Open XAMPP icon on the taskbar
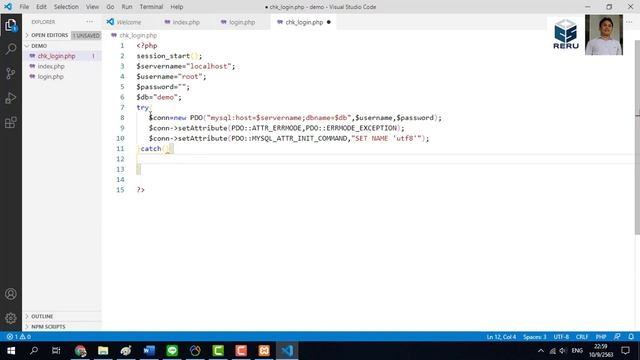The width and height of the screenshot is (640, 360). tap(264, 351)
